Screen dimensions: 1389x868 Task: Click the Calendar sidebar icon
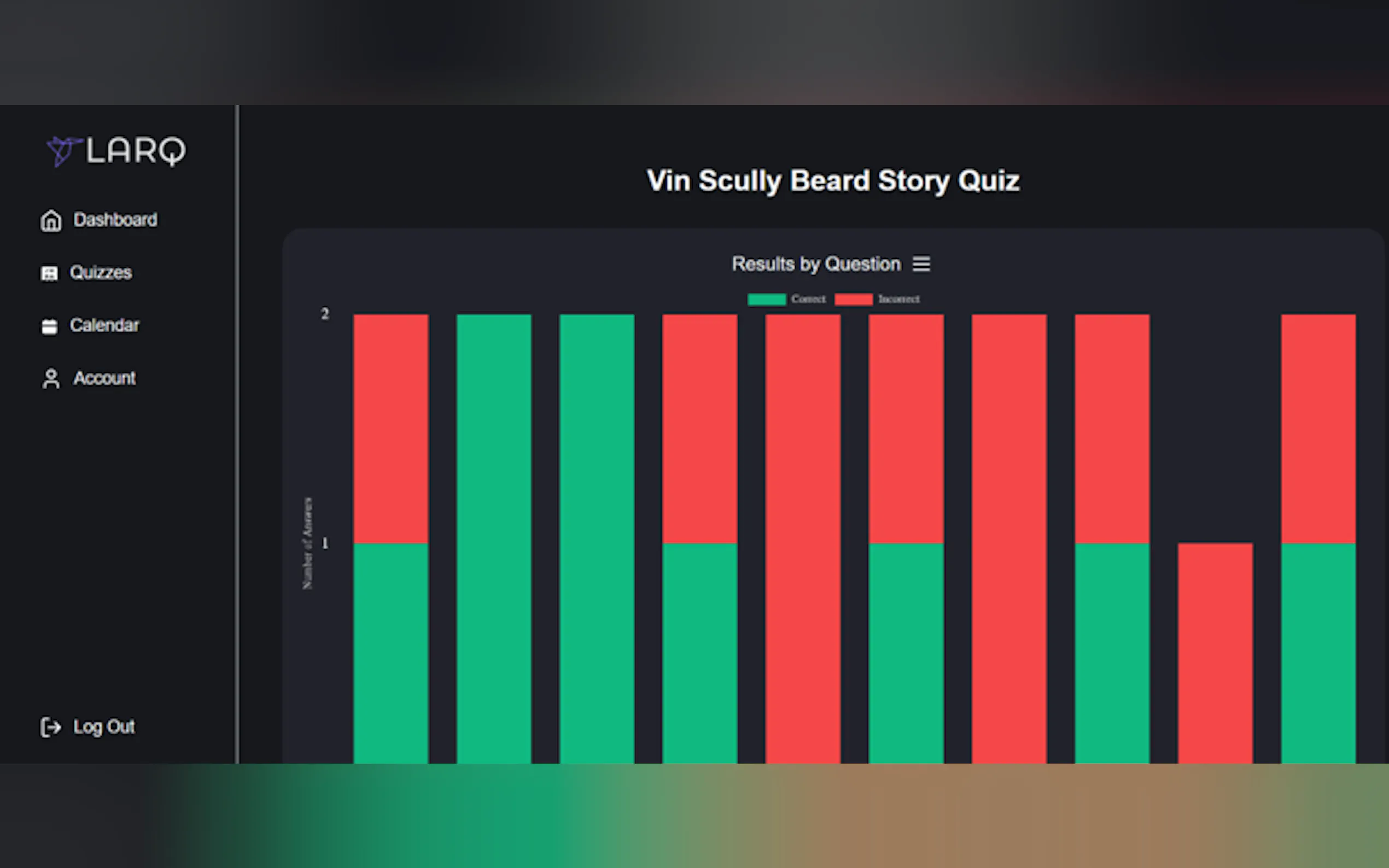click(x=49, y=326)
